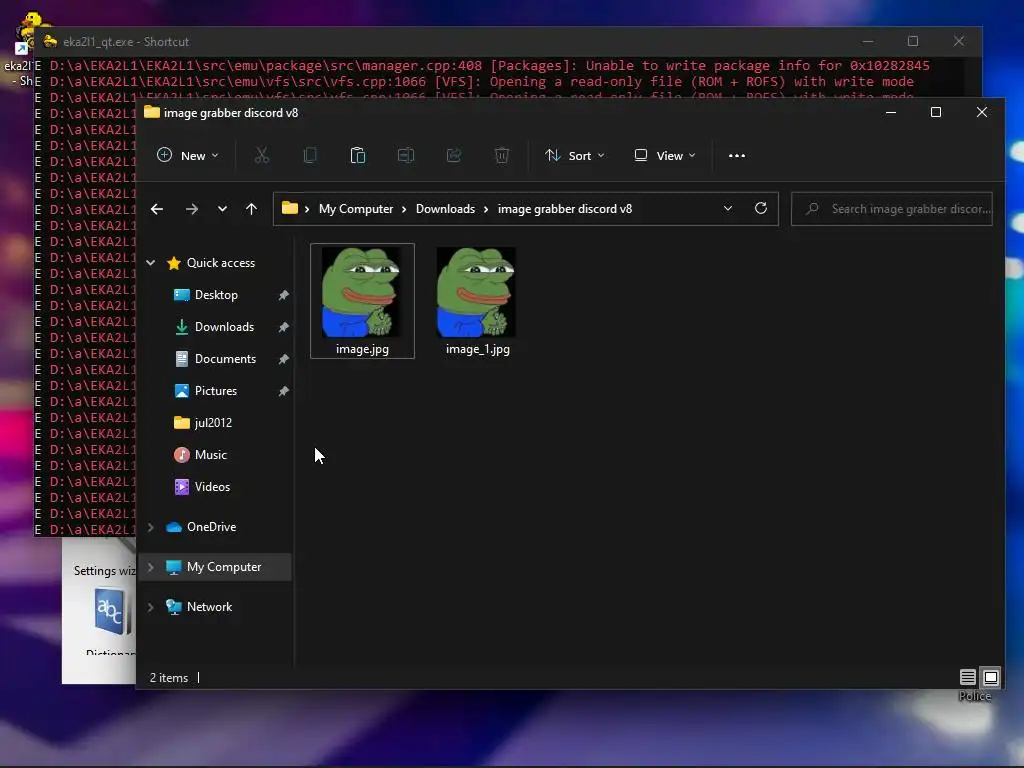
Task: Click the search box in Explorer
Action: coord(891,209)
